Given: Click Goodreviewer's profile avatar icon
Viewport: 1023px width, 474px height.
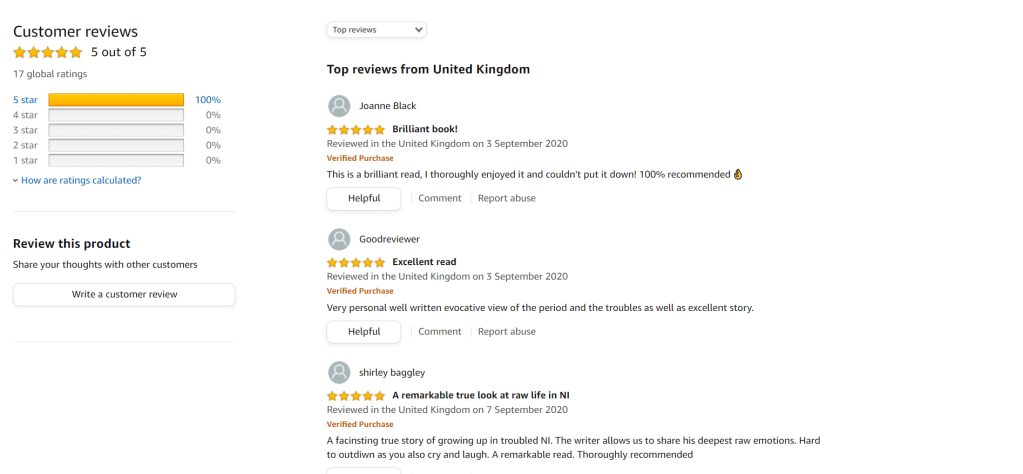Looking at the screenshot, I should pyautogui.click(x=339, y=239).
